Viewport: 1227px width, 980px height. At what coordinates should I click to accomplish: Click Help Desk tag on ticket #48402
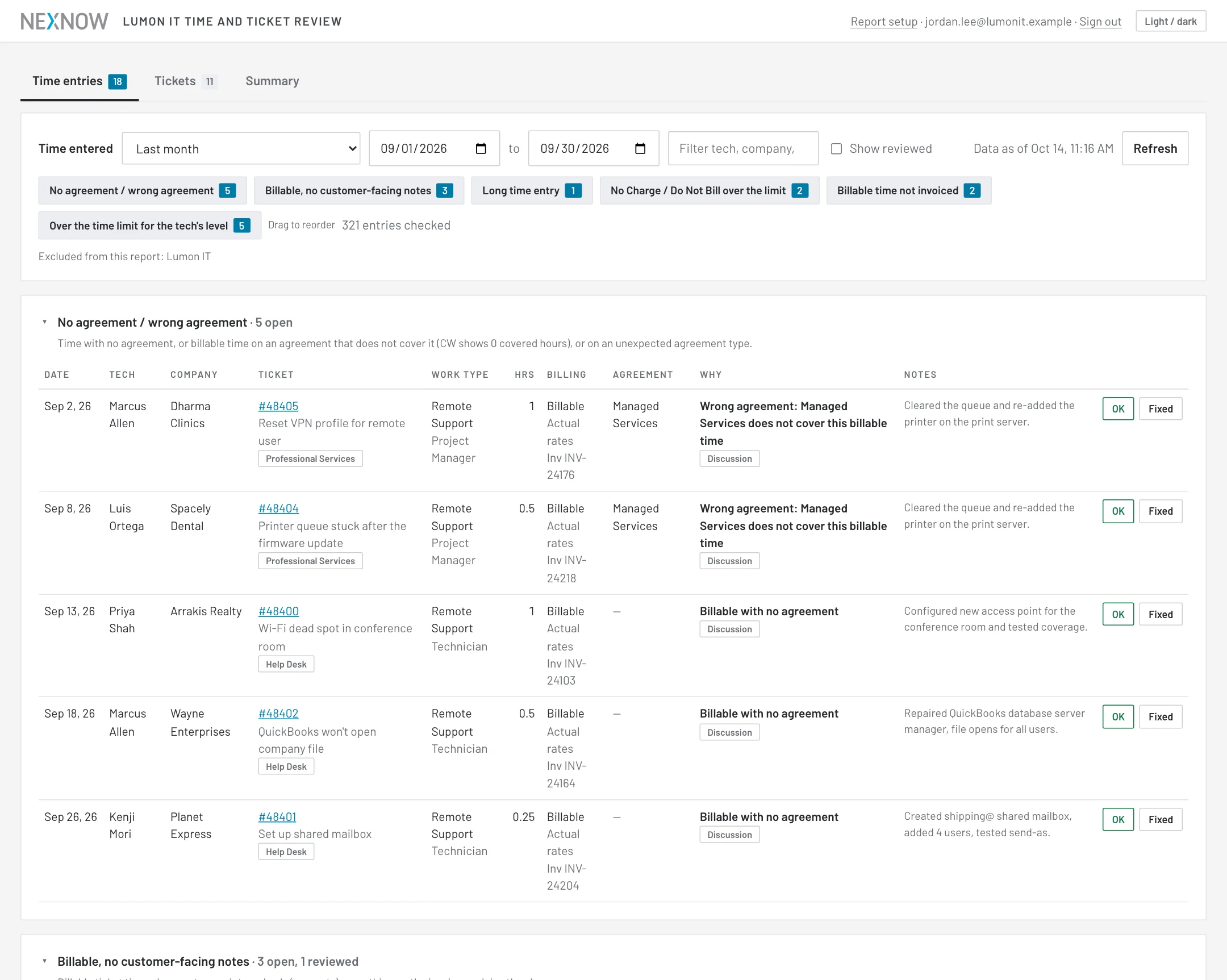tap(286, 766)
